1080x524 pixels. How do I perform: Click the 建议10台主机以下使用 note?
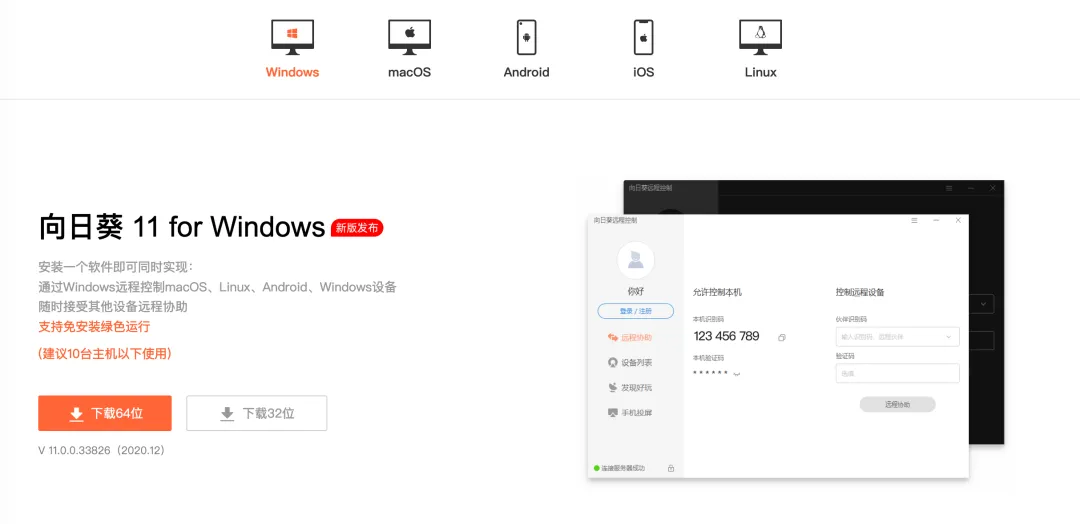(x=105, y=354)
